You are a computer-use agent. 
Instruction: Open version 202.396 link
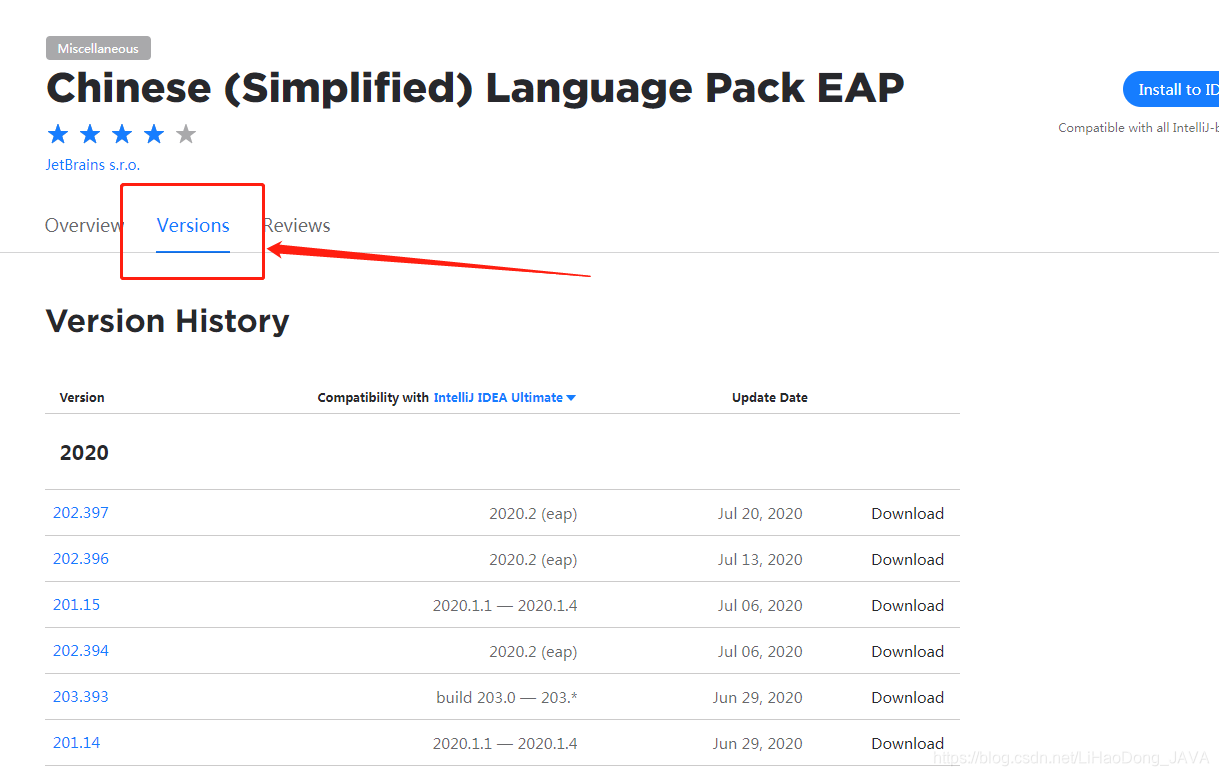(x=81, y=559)
